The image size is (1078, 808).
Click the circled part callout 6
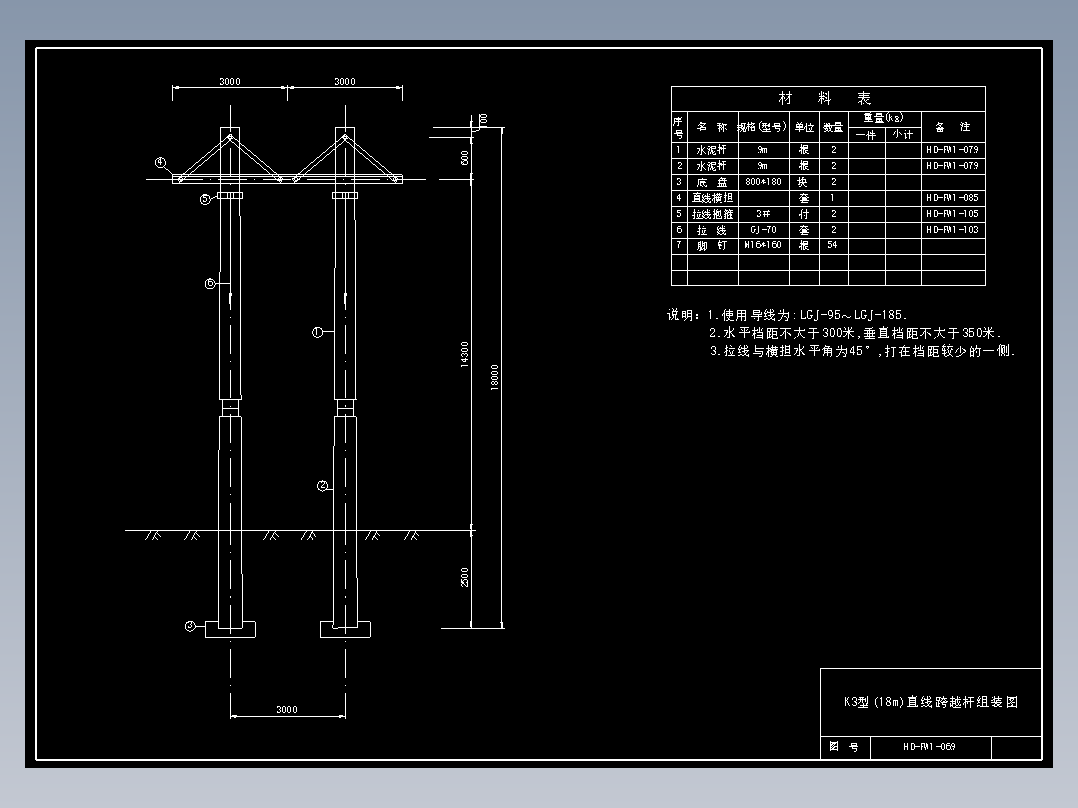[210, 283]
